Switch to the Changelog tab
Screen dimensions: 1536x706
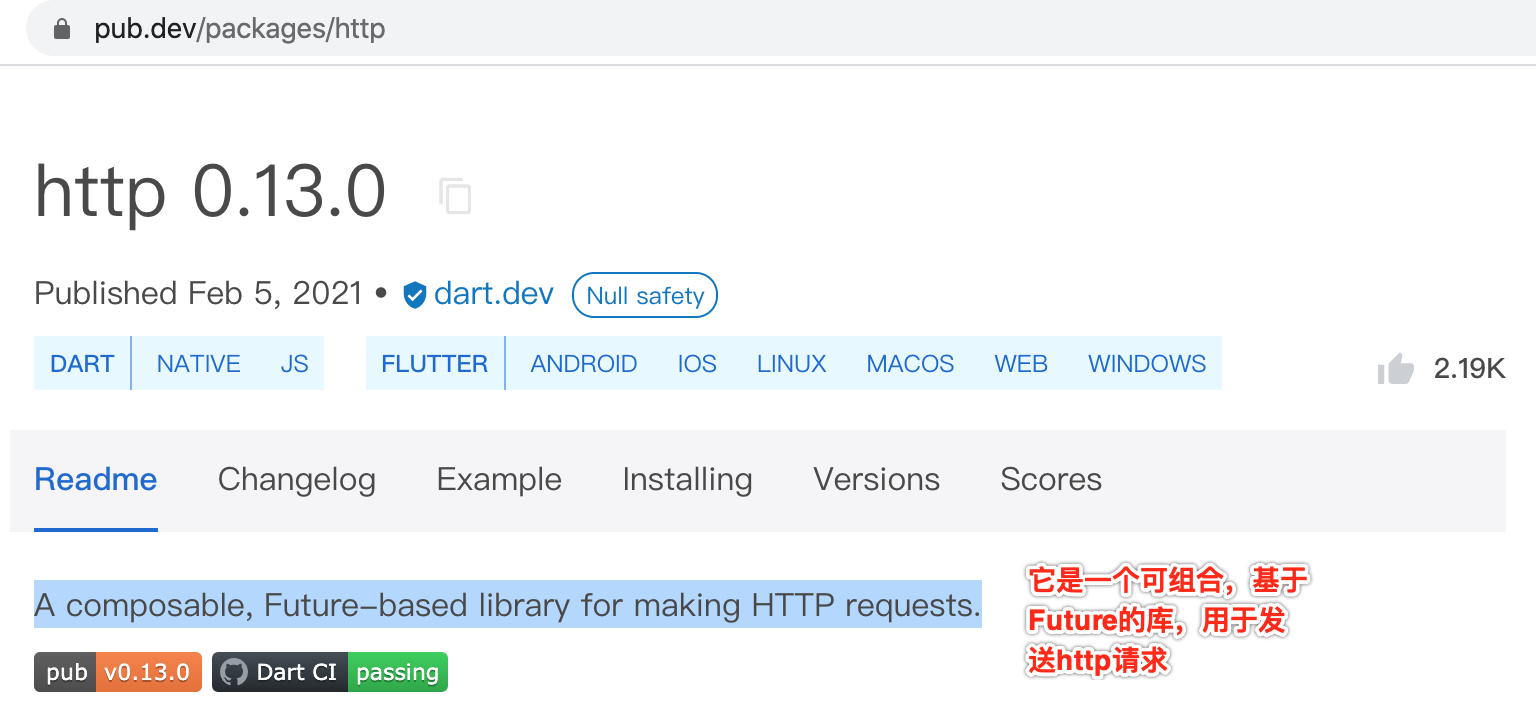pos(296,480)
